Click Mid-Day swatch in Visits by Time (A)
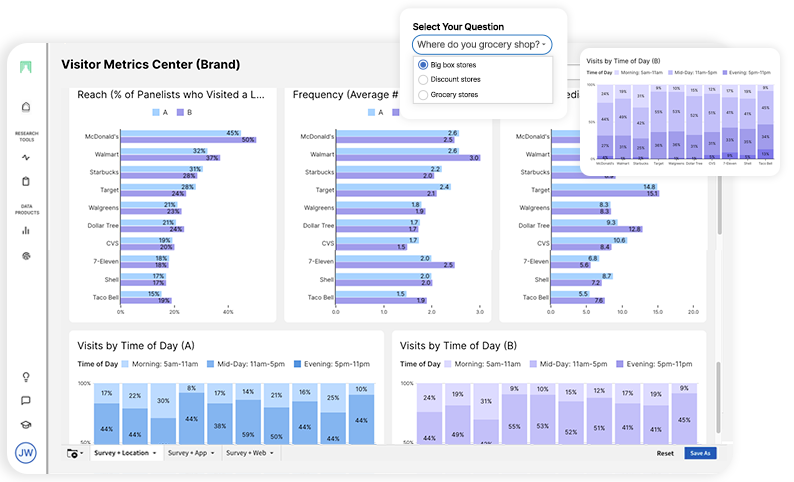 pyautogui.click(x=210, y=364)
